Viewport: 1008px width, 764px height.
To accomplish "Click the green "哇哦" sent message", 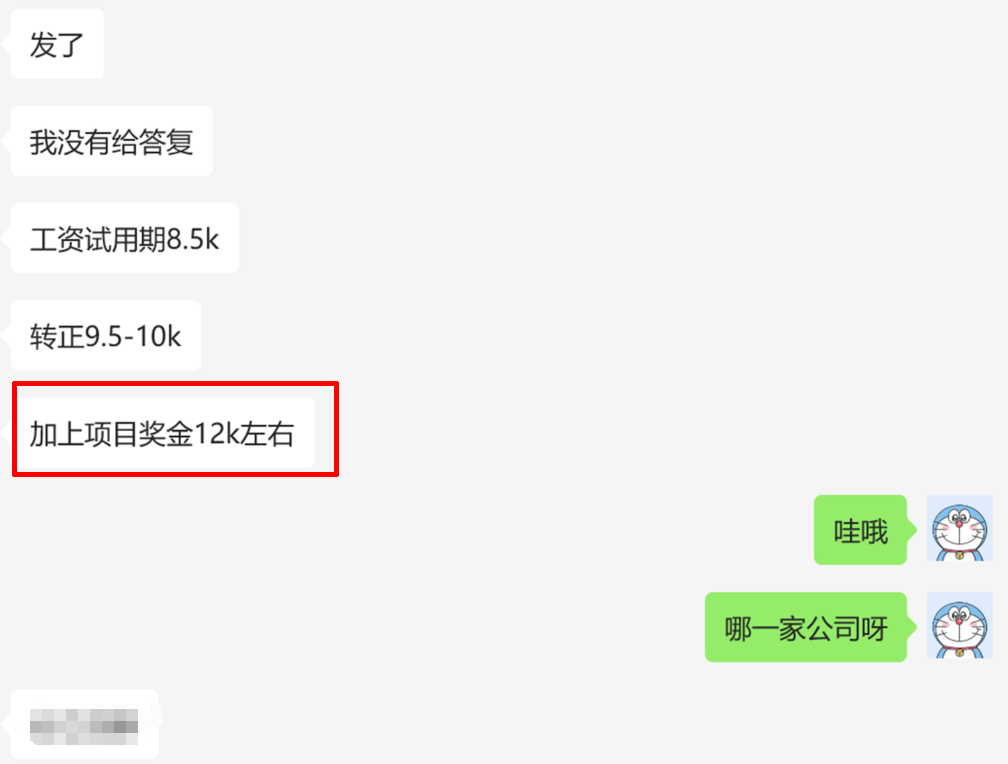I will 860,530.
